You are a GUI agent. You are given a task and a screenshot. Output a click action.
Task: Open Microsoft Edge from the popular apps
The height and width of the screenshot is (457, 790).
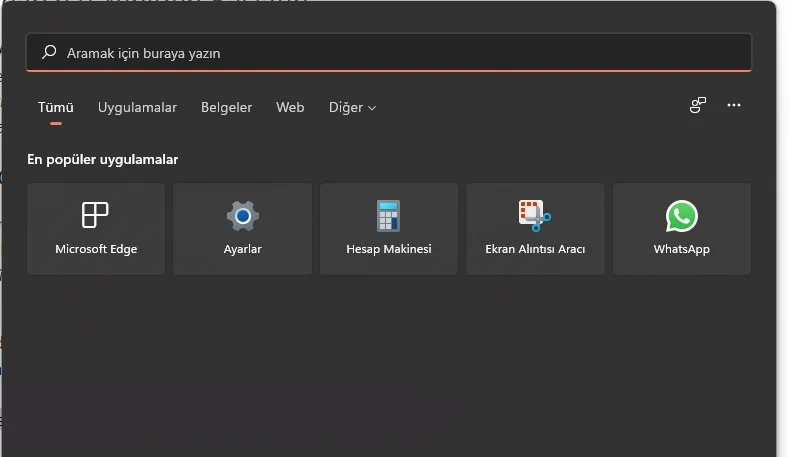point(96,215)
